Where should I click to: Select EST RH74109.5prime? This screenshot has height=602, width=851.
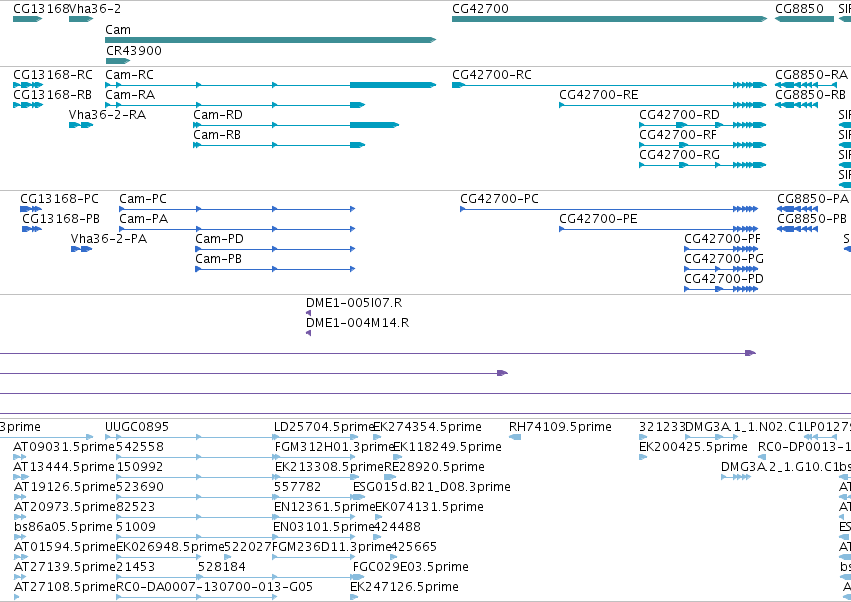click(x=515, y=437)
